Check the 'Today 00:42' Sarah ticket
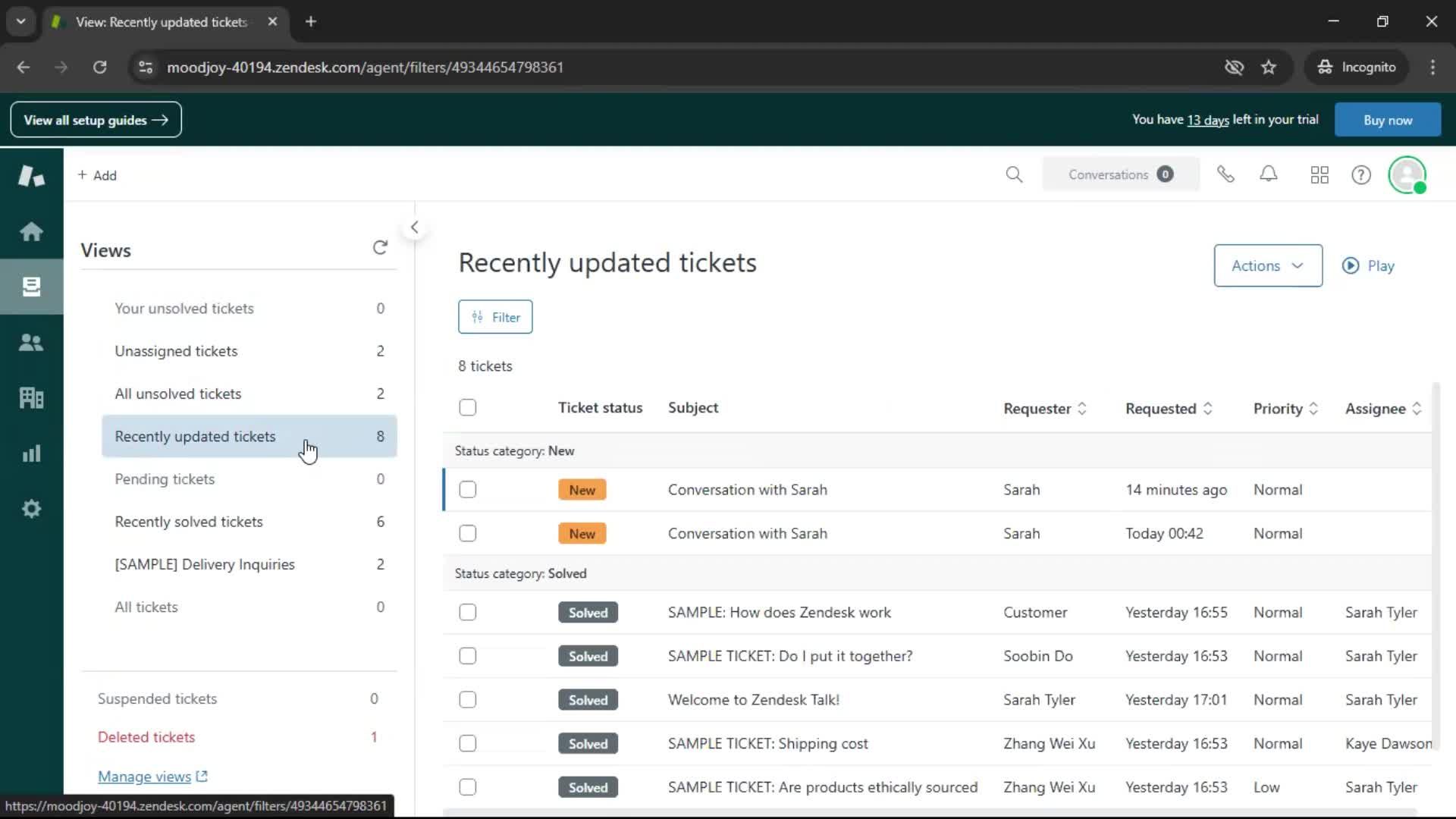The width and height of the screenshot is (1456, 819). (x=468, y=533)
